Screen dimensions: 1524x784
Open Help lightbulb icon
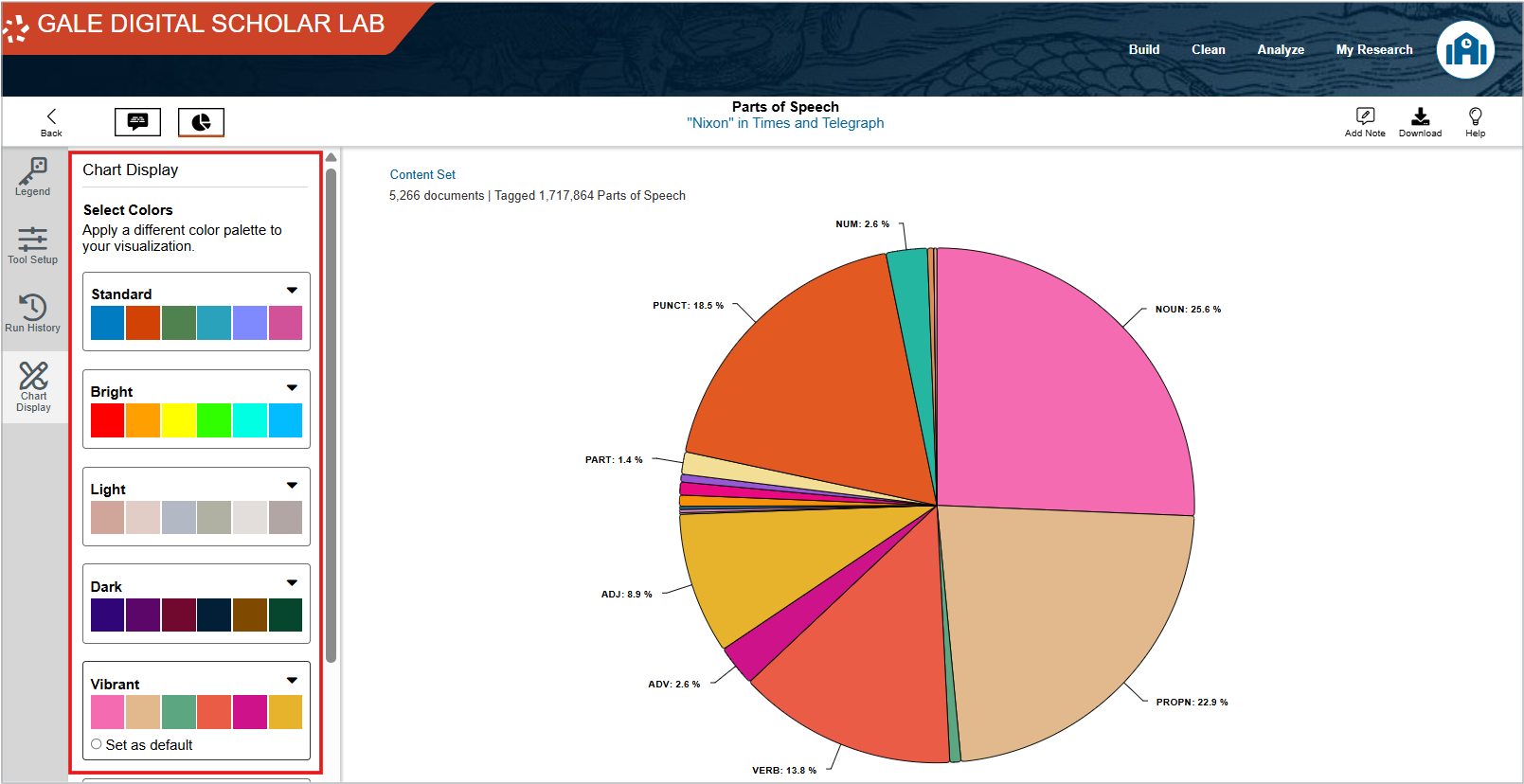tap(1475, 122)
